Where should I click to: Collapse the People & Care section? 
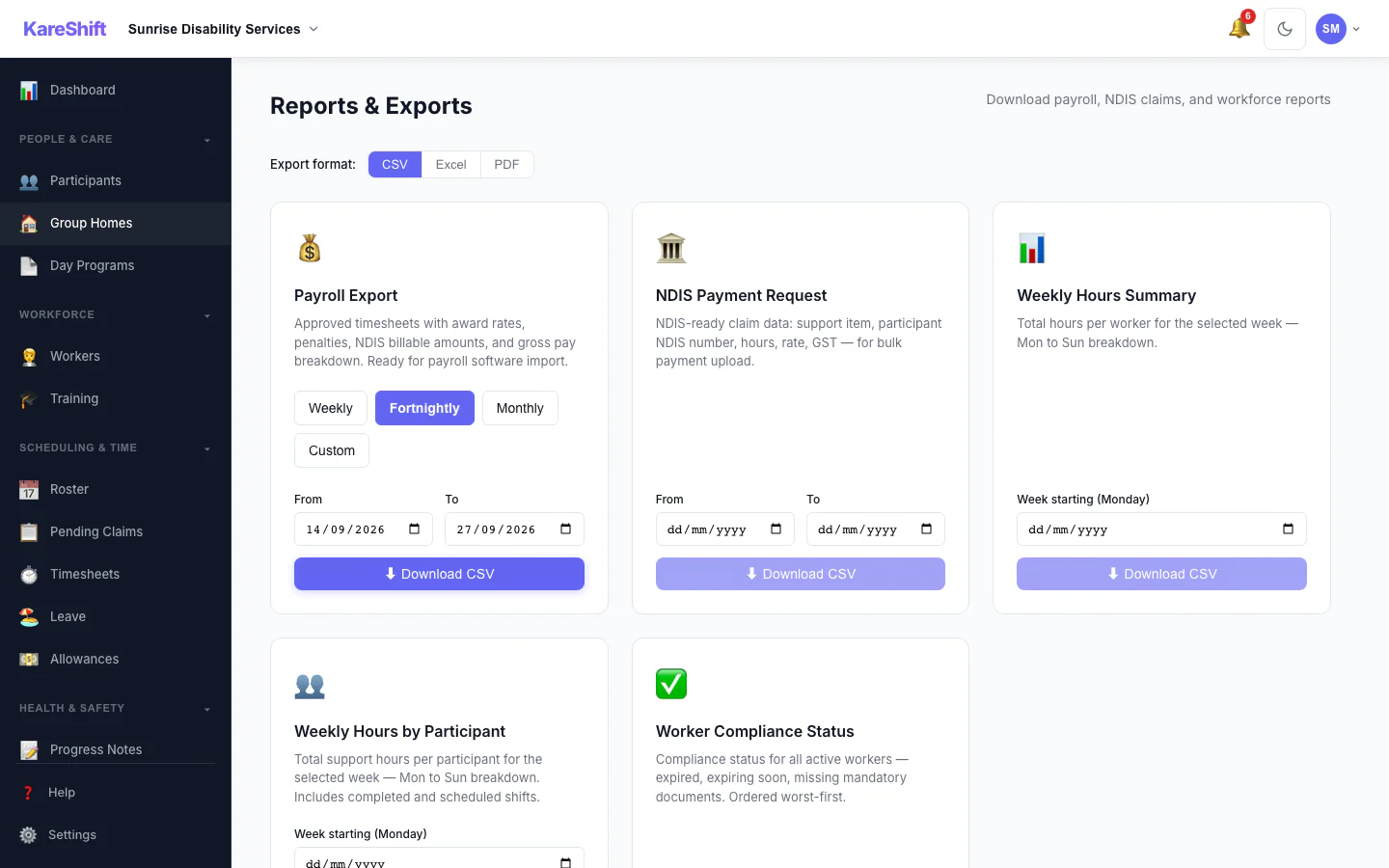207,140
